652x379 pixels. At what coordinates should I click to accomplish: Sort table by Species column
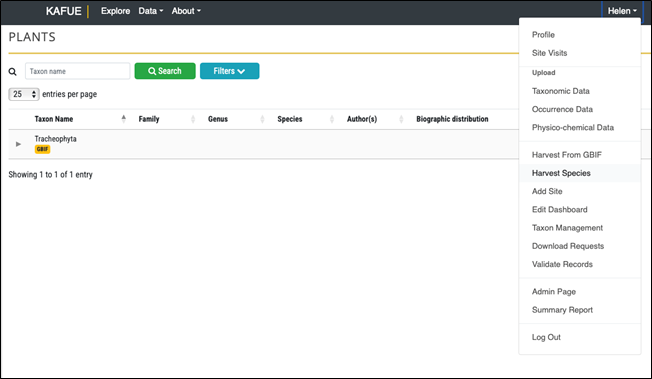305,119
